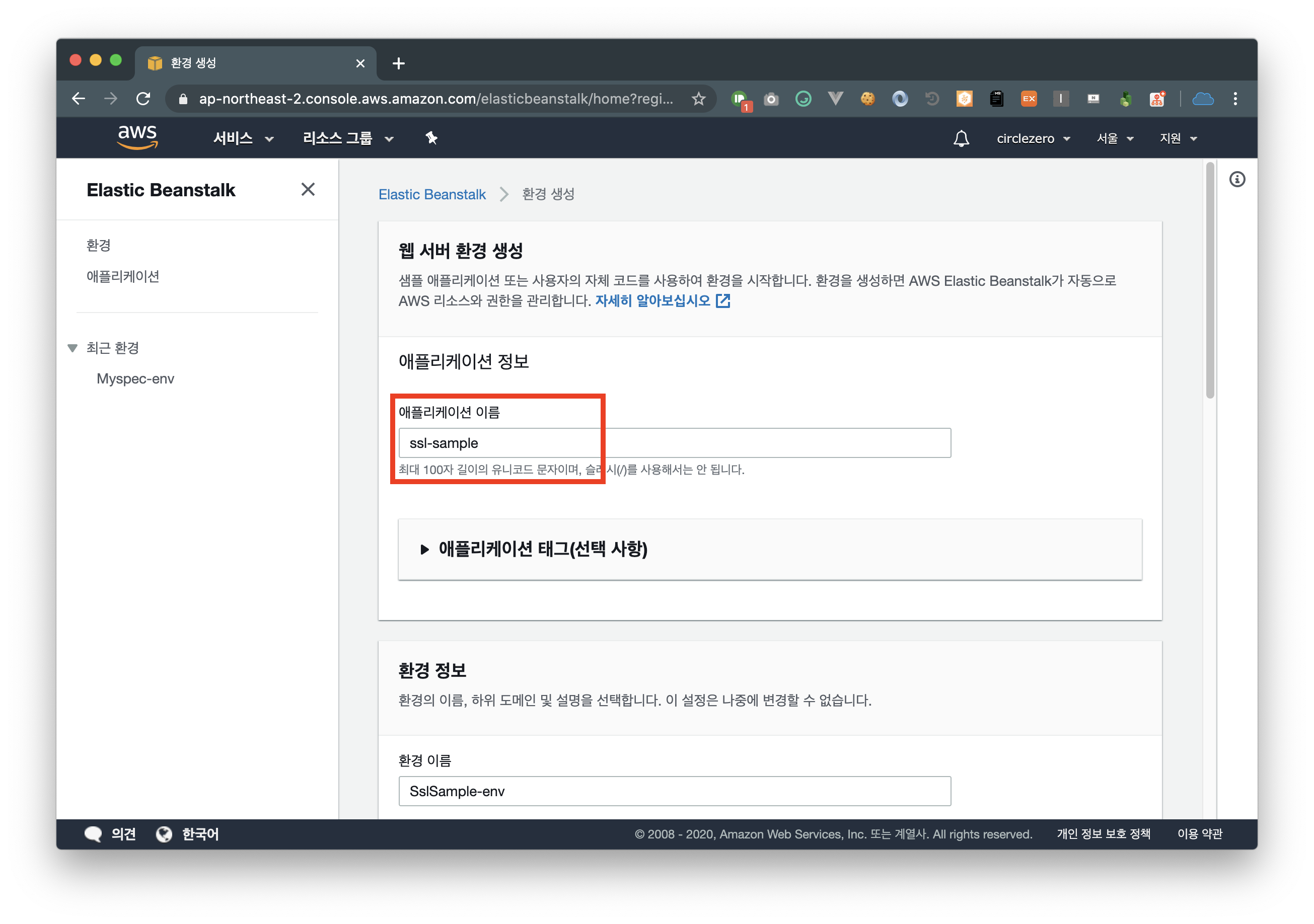Image resolution: width=1314 pixels, height=924 pixels.
Task: Click the pin shortcut icon in navbar
Action: tap(431, 138)
